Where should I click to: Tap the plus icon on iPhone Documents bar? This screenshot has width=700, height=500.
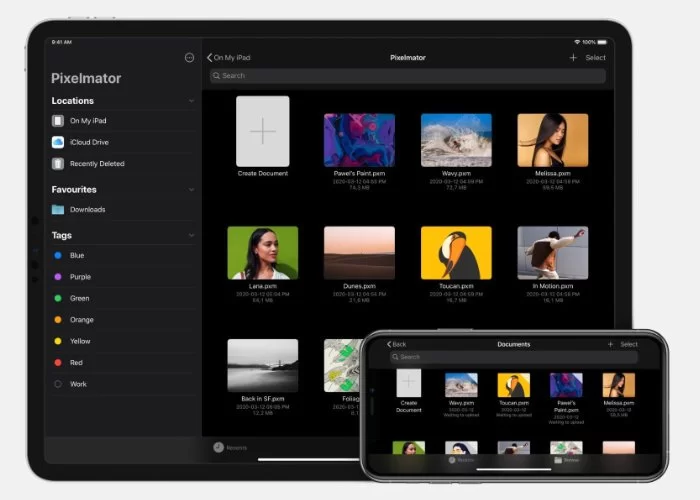pyautogui.click(x=610, y=344)
